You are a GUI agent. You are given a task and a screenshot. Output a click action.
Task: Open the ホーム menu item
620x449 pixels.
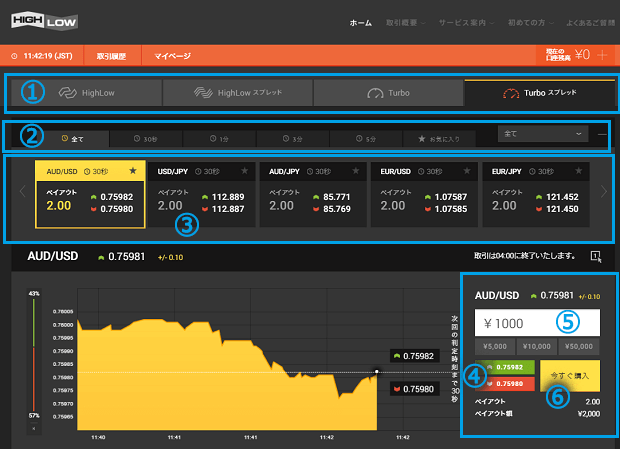[x=360, y=23]
